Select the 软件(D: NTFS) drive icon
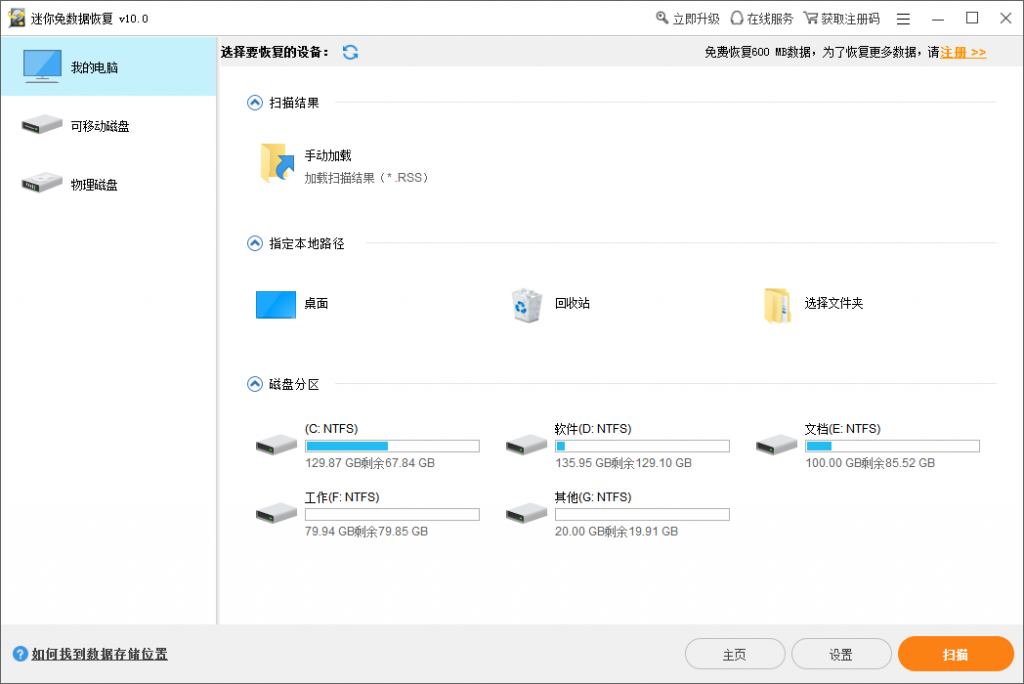Image resolution: width=1024 pixels, height=684 pixels. point(526,446)
